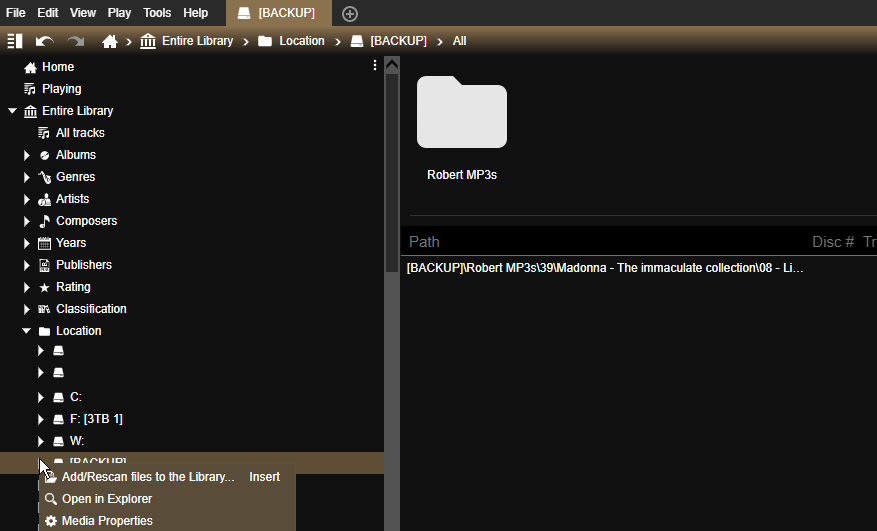Select Open in Explorer from context menu

click(x=106, y=499)
